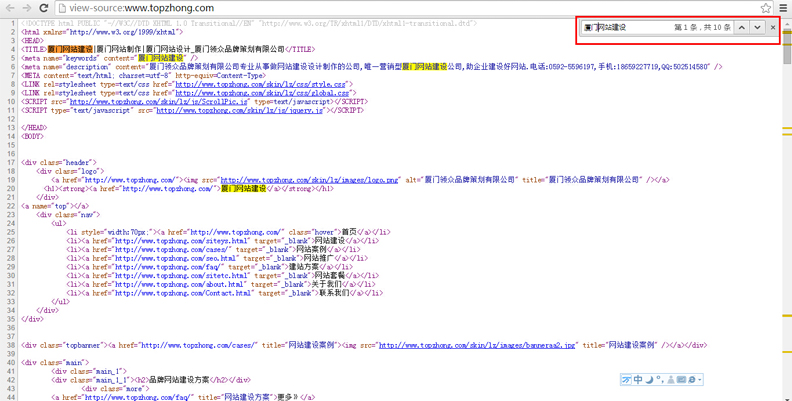The image size is (792, 401).
Task: Click the scrollbar up arrow
Action: pyautogui.click(x=787, y=24)
